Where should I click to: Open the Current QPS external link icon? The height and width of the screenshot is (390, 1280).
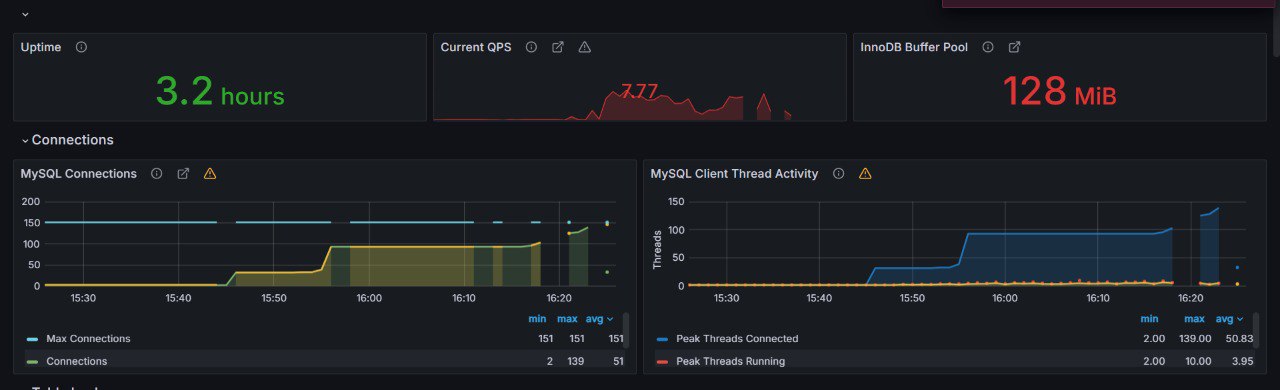[x=558, y=47]
